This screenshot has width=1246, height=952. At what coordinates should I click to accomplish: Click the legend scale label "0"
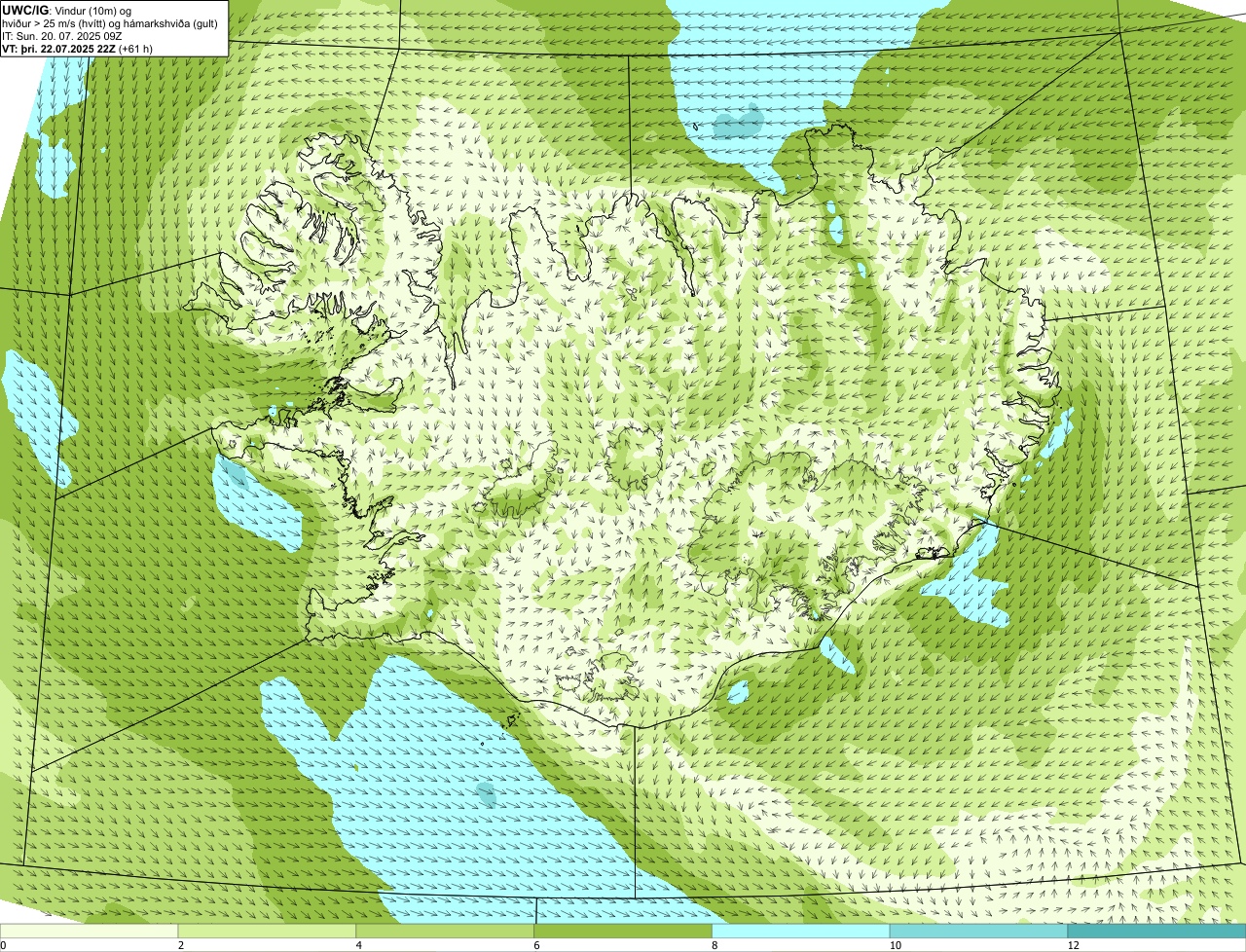[3, 945]
